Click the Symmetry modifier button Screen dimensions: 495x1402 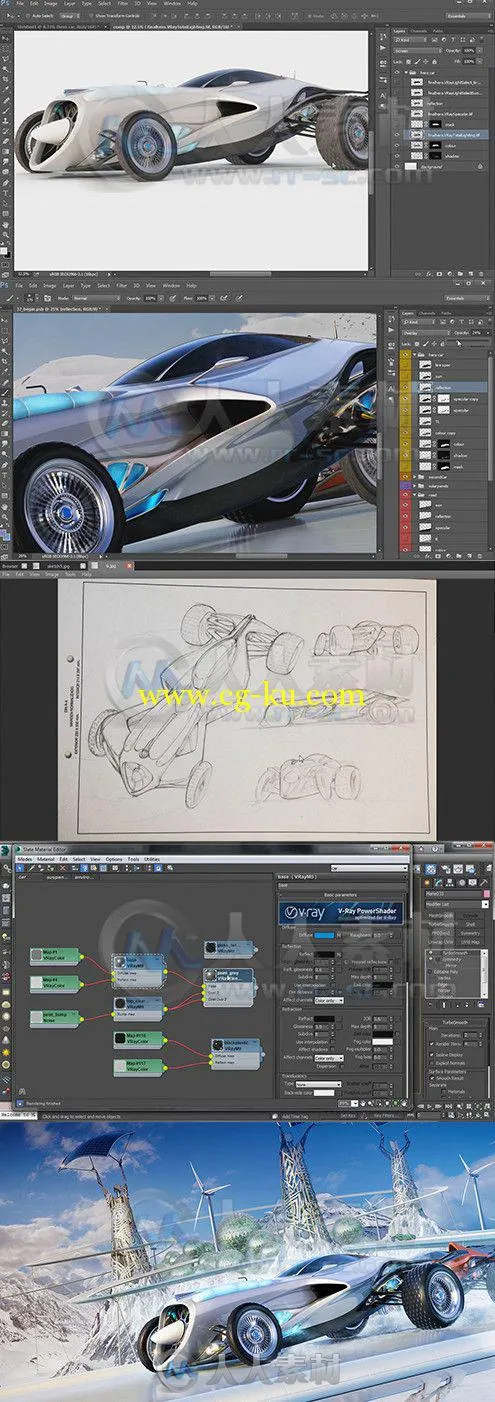coord(470,933)
